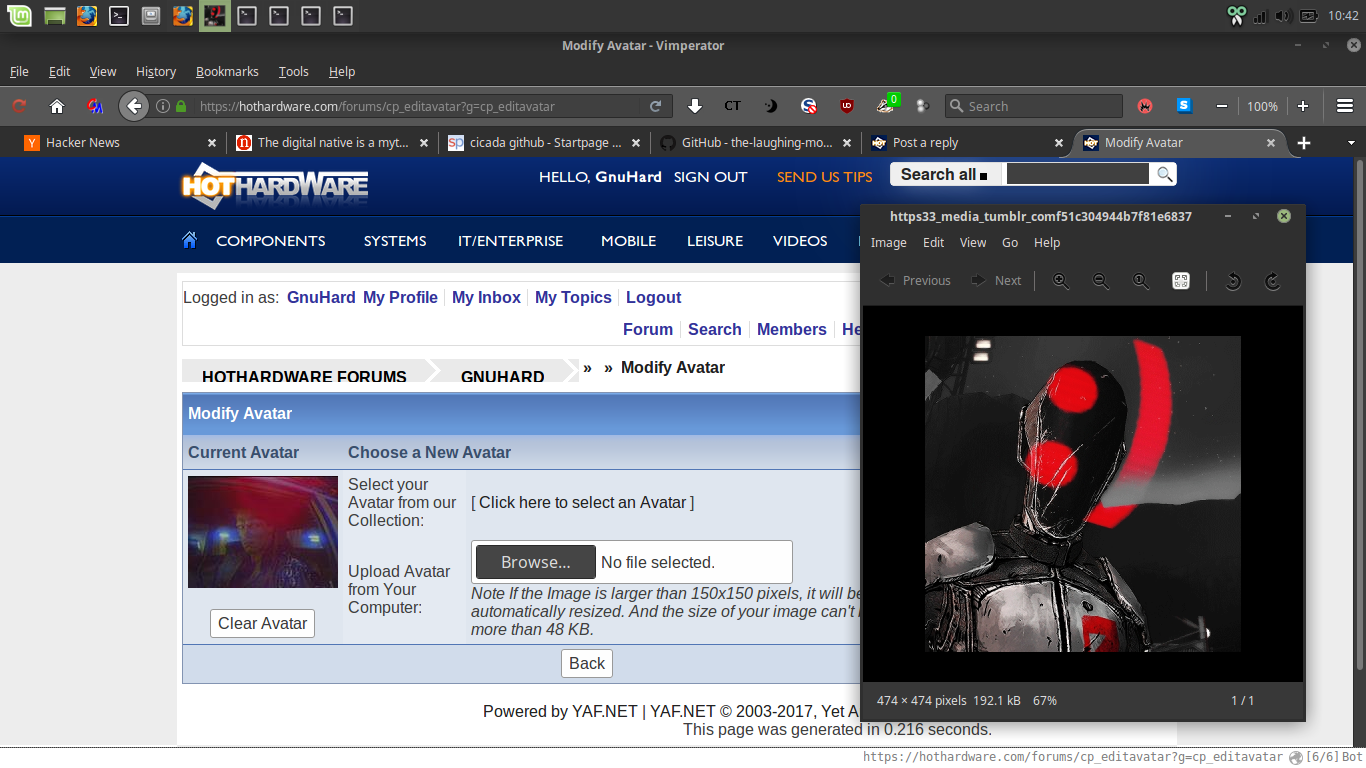
Task: Click the site search magnifier icon
Action: (1164, 174)
